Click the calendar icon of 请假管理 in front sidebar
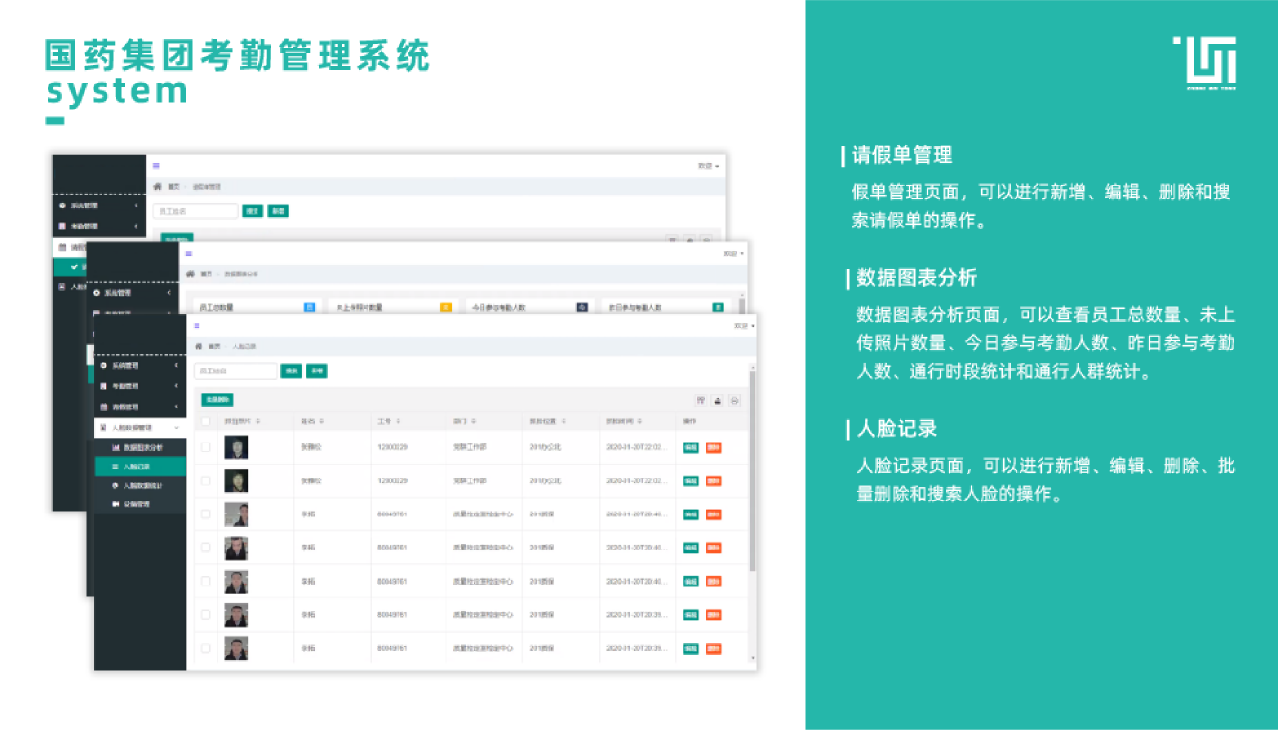 103,407
